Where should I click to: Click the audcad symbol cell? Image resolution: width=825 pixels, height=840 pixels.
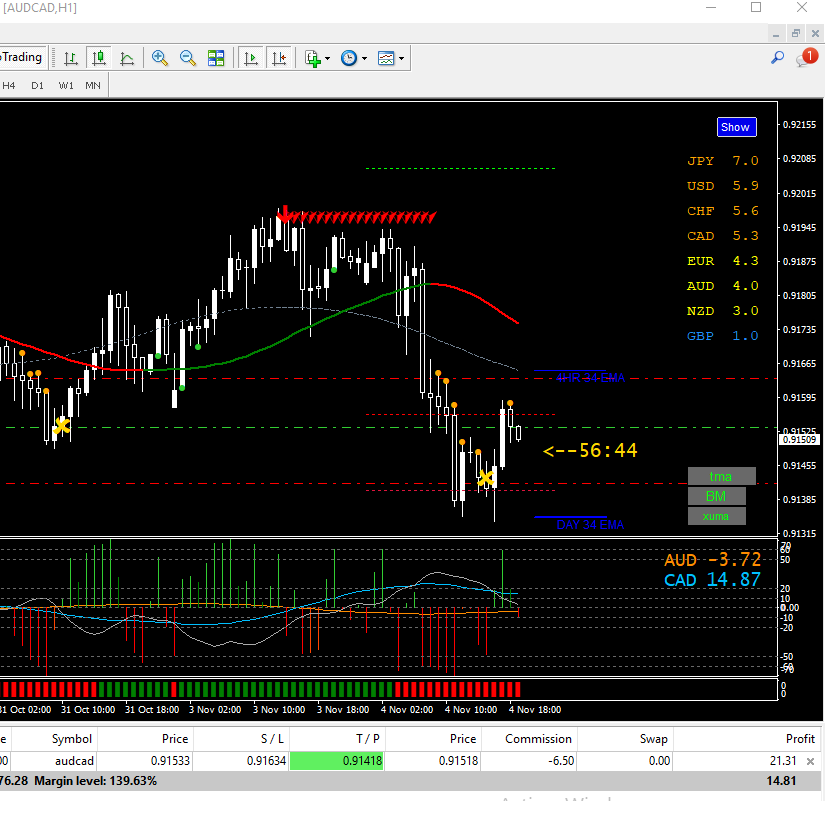pos(54,761)
